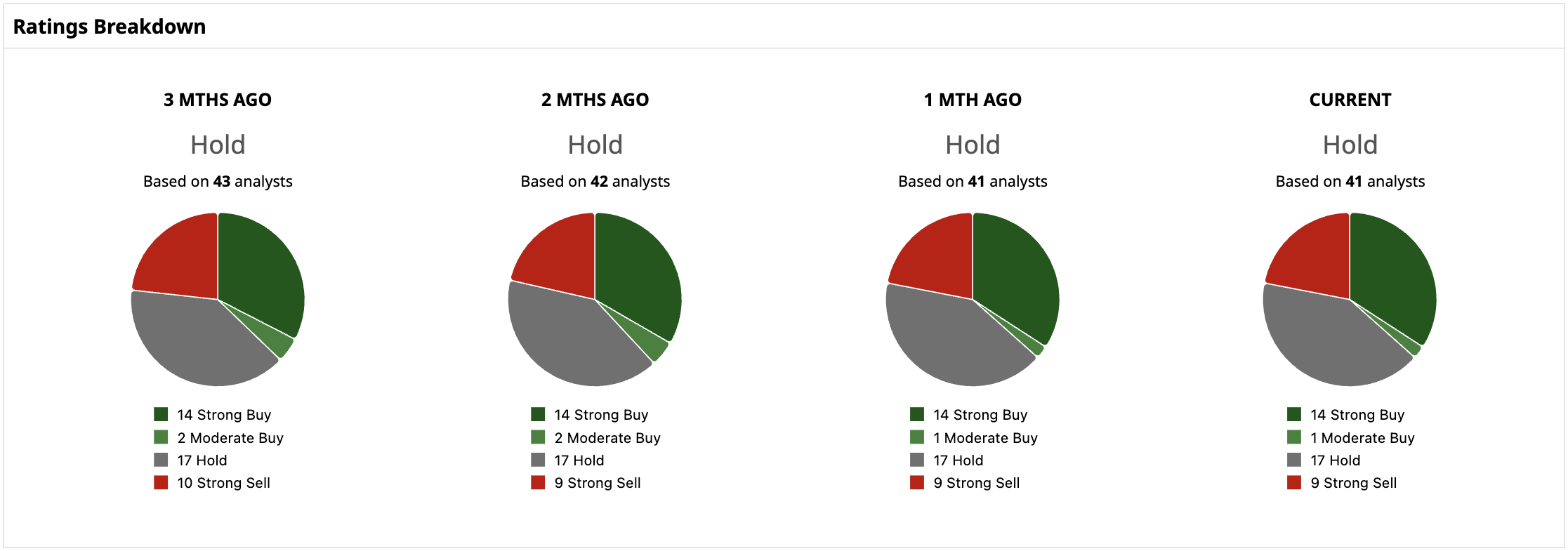
Task: Click "Based on 43 analysts" text
Action: (218, 181)
